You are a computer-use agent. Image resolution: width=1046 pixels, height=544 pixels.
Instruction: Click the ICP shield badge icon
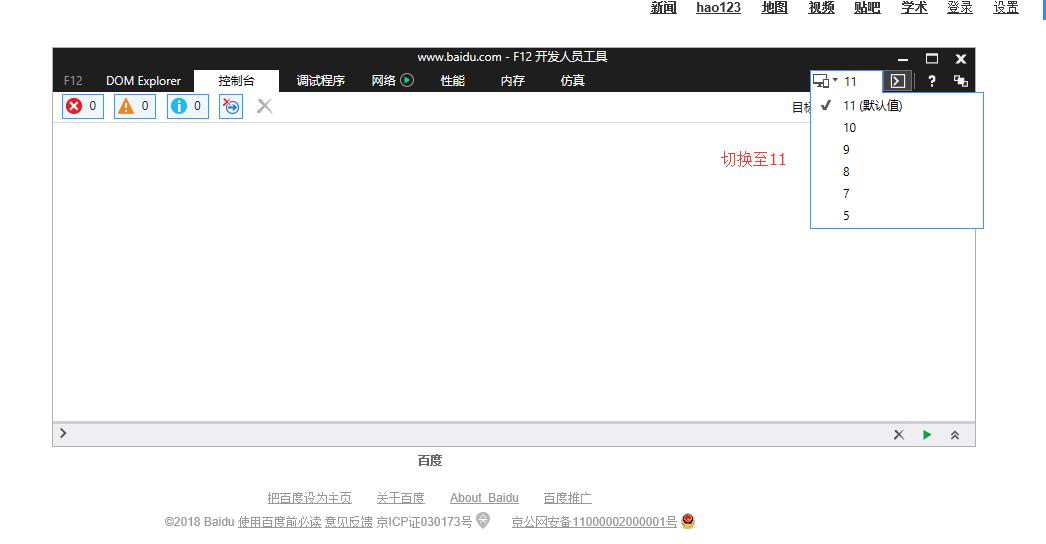point(483,519)
